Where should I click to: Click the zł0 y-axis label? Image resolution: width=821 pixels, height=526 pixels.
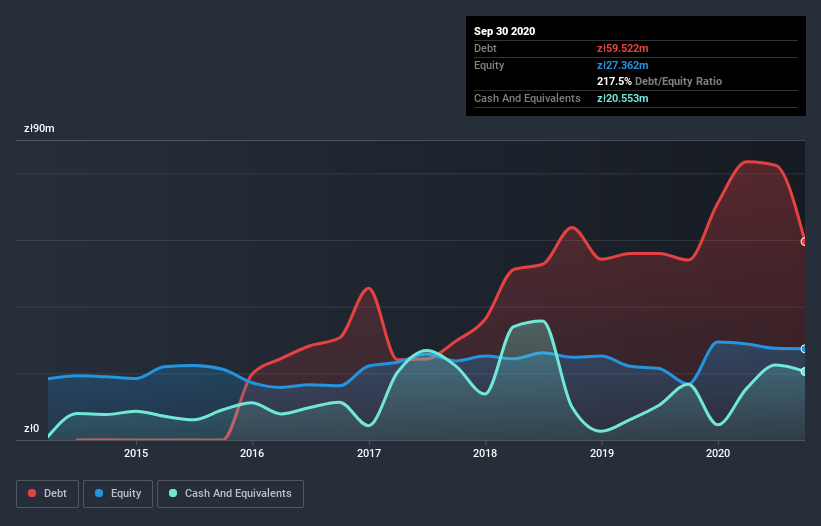point(31,428)
